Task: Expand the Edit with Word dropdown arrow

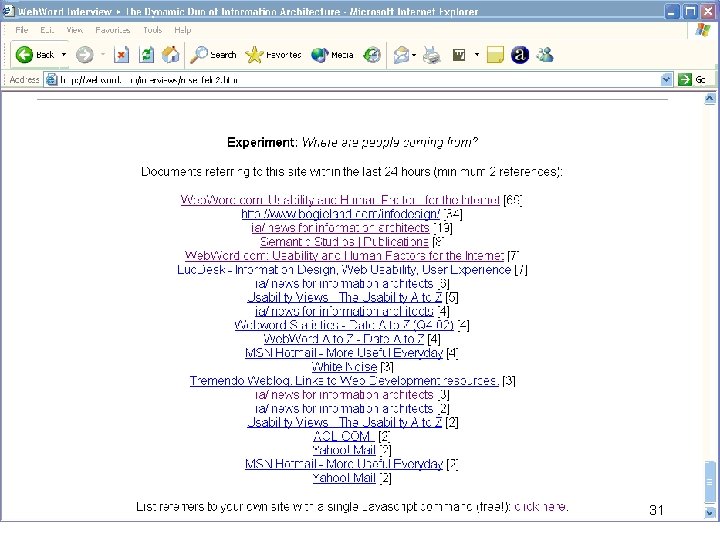Action: coord(477,55)
